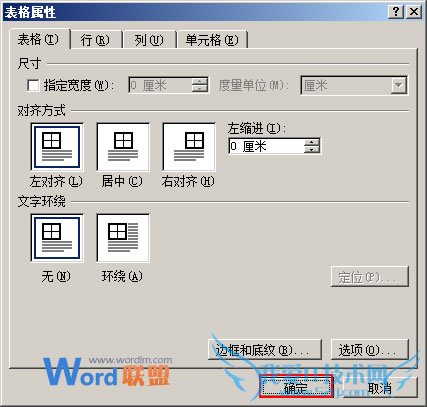Increase the 左缩进 value with up arrow
The width and height of the screenshot is (427, 407).
click(x=312, y=143)
